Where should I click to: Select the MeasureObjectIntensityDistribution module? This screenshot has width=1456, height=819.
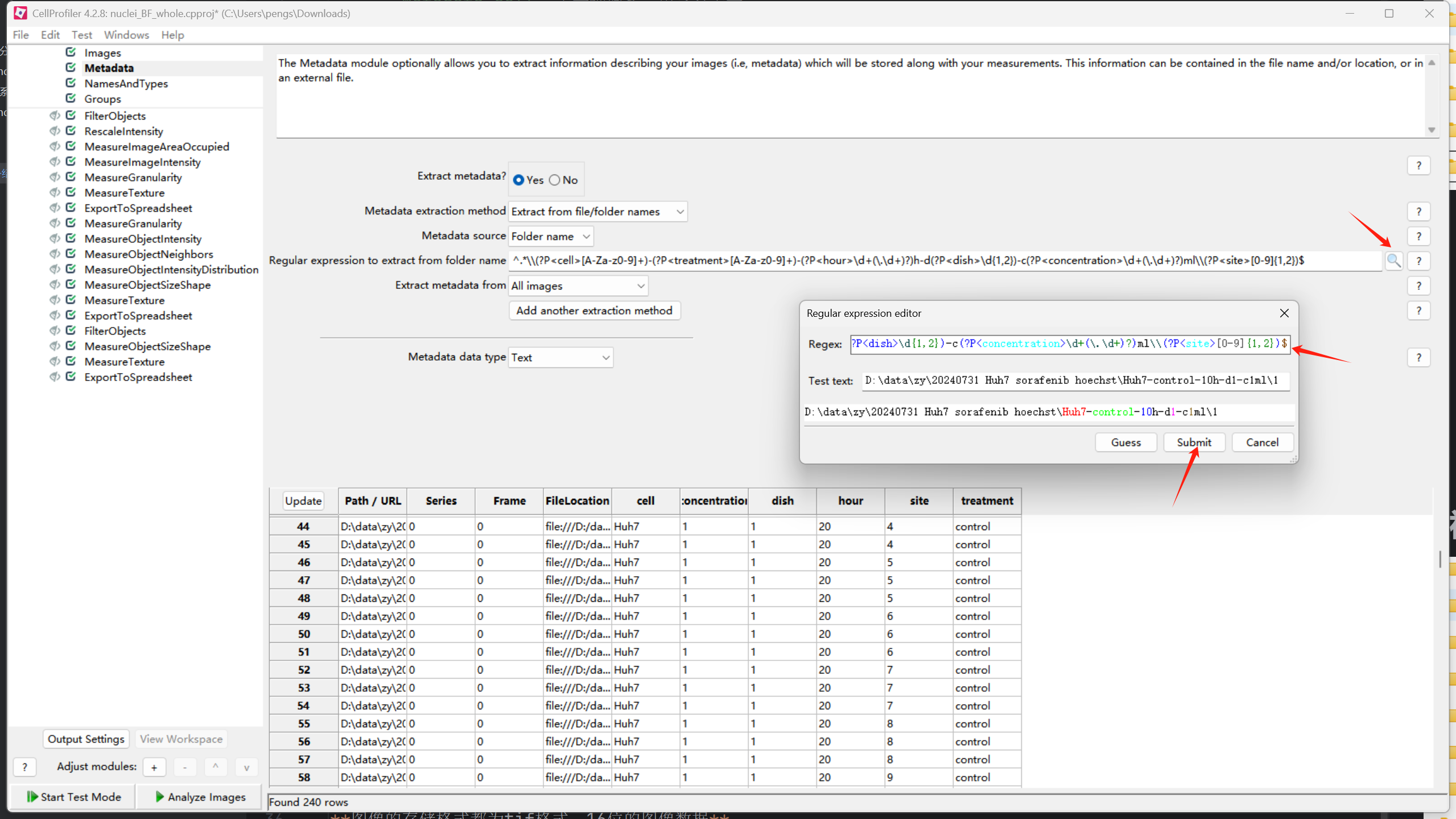tap(171, 270)
